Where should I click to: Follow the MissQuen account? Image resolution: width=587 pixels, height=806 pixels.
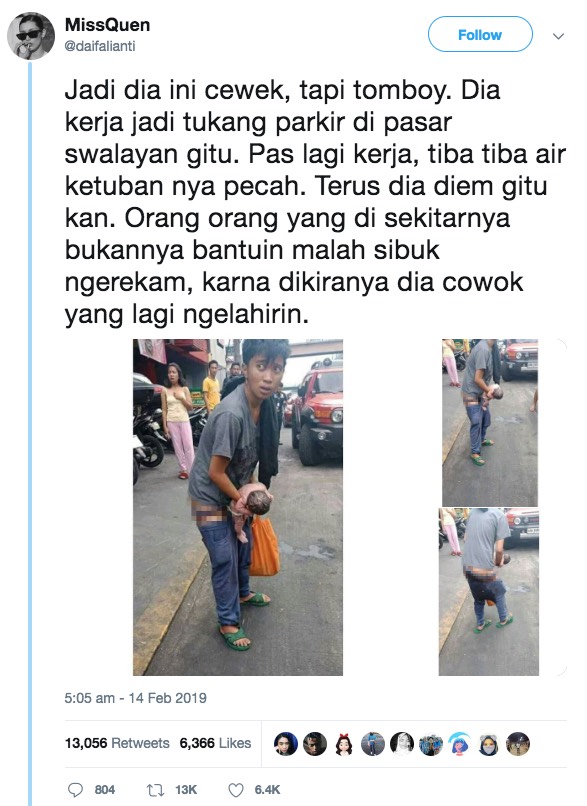click(480, 34)
